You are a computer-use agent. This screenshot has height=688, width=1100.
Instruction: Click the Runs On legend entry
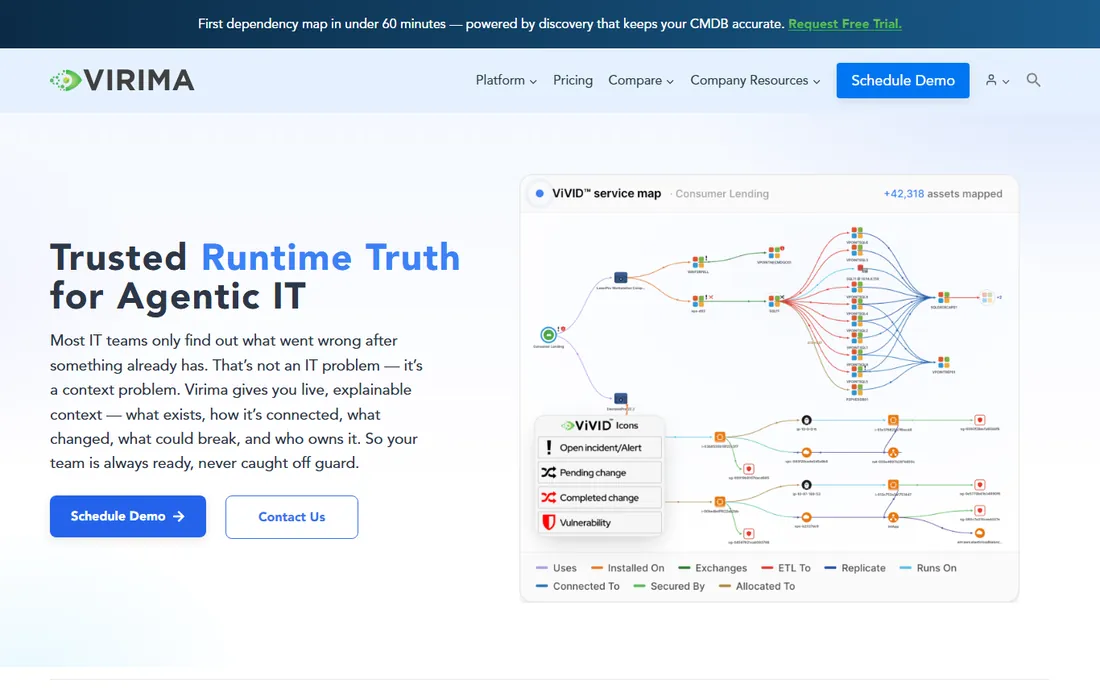tap(927, 568)
